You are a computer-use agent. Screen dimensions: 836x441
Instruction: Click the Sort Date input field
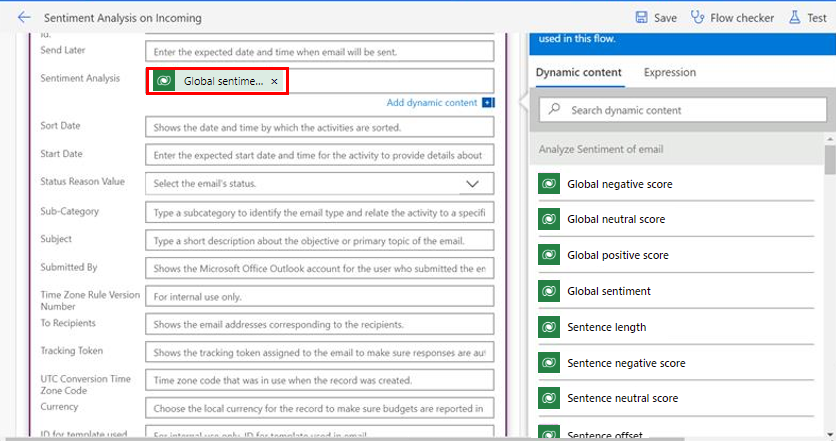(319, 127)
